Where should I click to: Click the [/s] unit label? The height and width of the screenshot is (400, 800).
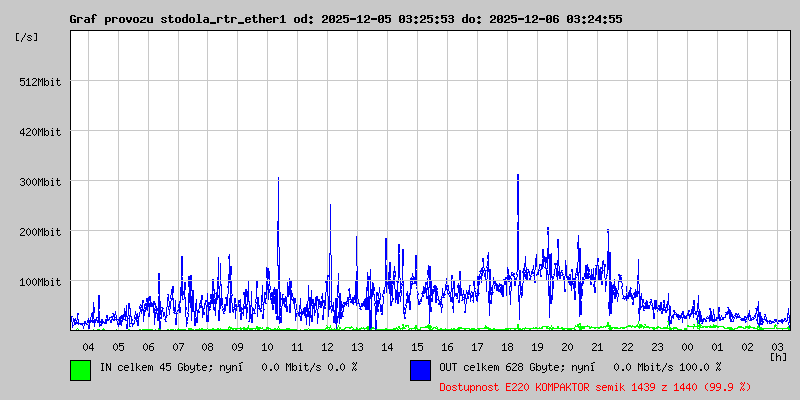pyautogui.click(x=27, y=36)
